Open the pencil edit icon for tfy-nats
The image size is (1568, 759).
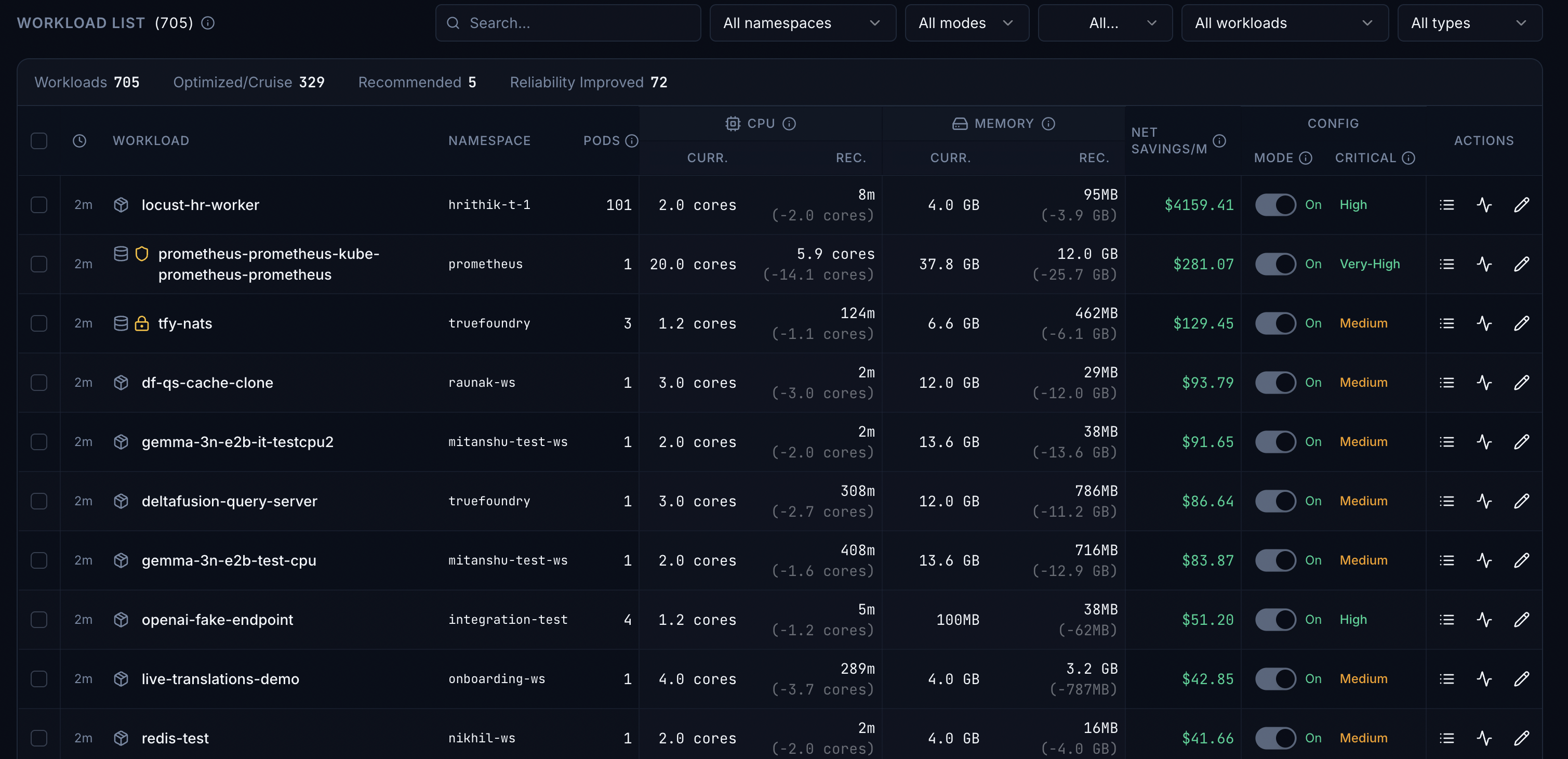[x=1522, y=323]
